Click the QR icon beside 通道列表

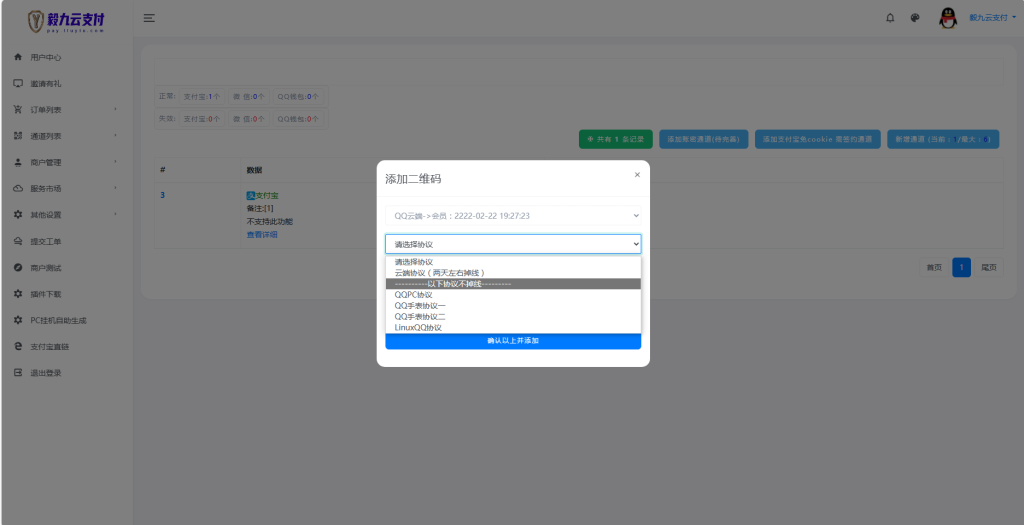[18, 136]
